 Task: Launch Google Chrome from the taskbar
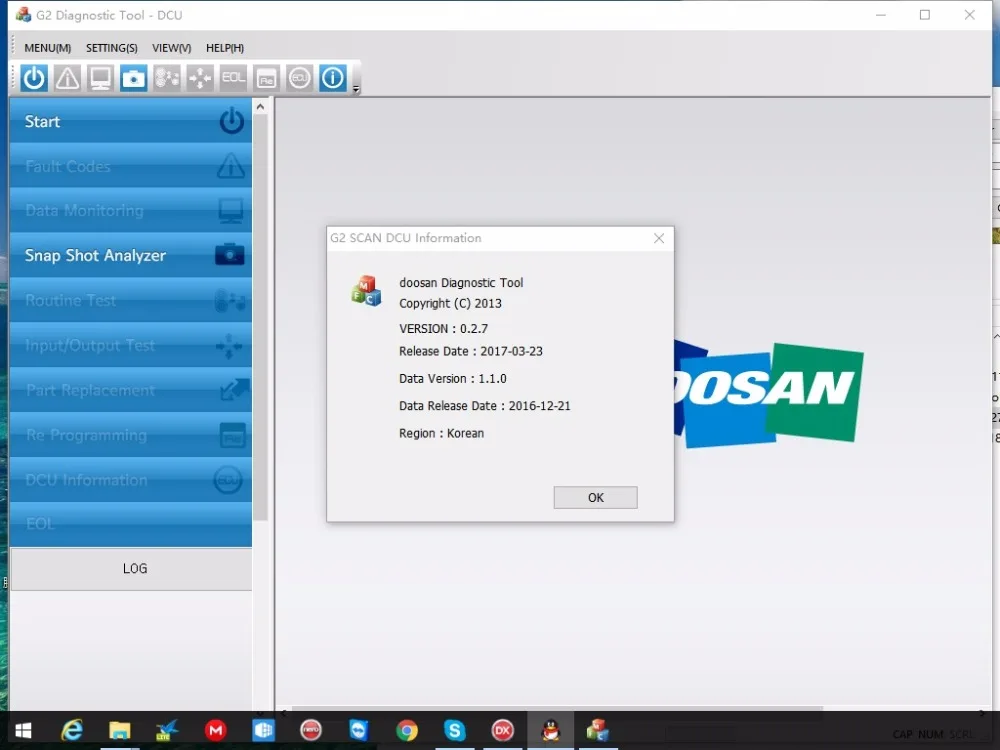click(407, 730)
